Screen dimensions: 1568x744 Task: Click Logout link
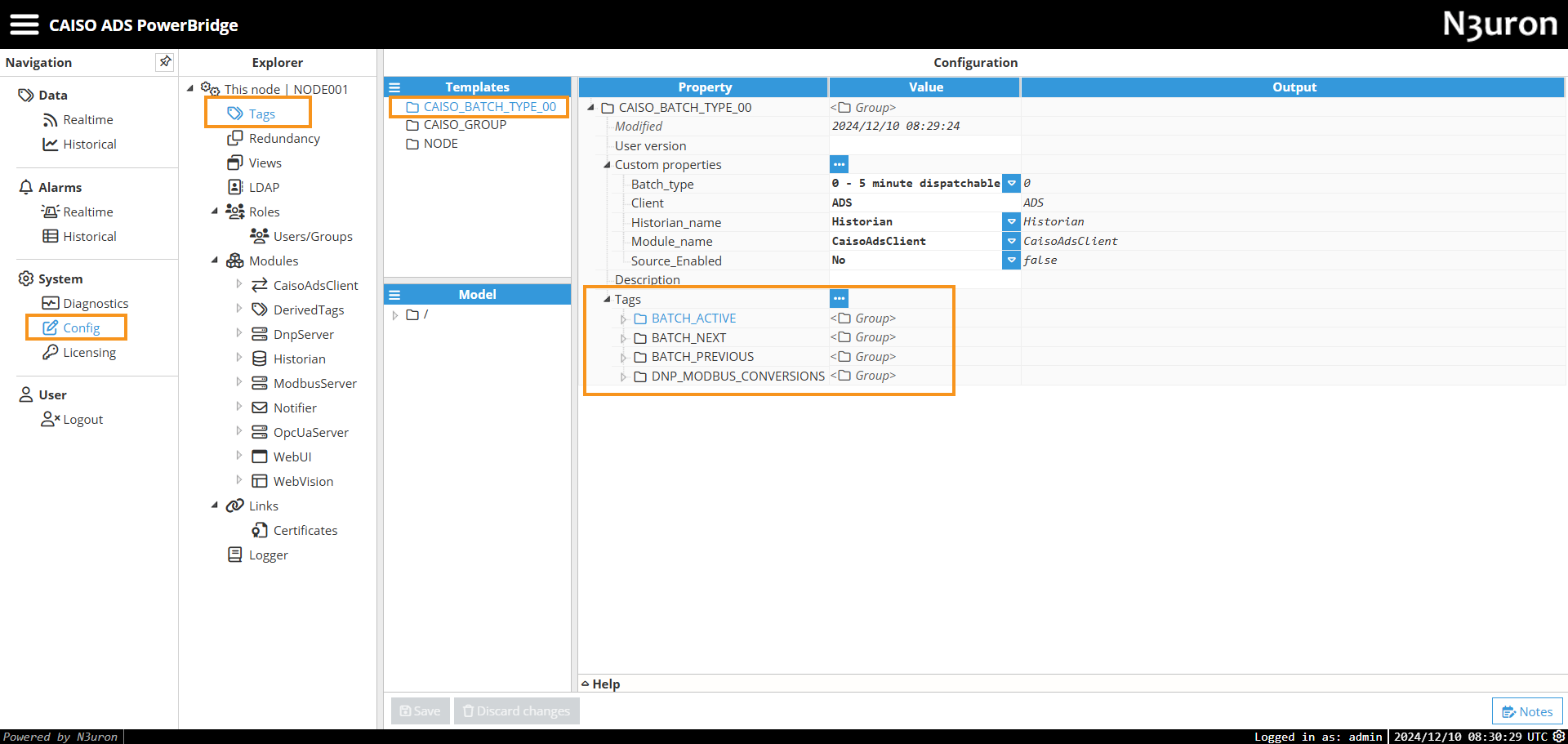tap(82, 420)
